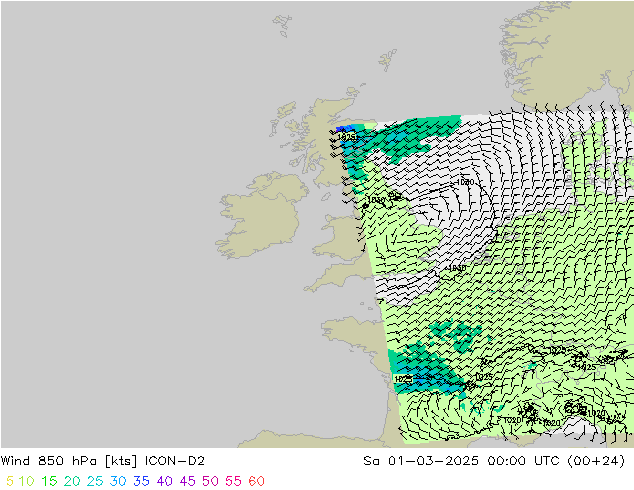Click the legend value 50 in magenta

click(x=211, y=481)
